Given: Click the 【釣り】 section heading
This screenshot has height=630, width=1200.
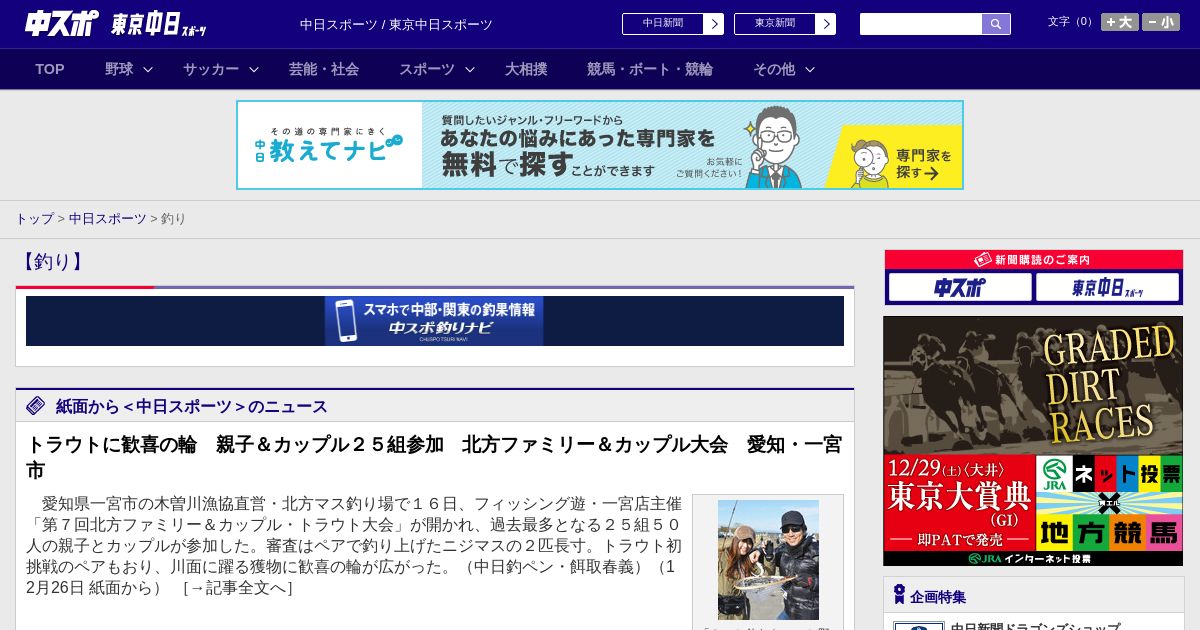Looking at the screenshot, I should (x=52, y=262).
